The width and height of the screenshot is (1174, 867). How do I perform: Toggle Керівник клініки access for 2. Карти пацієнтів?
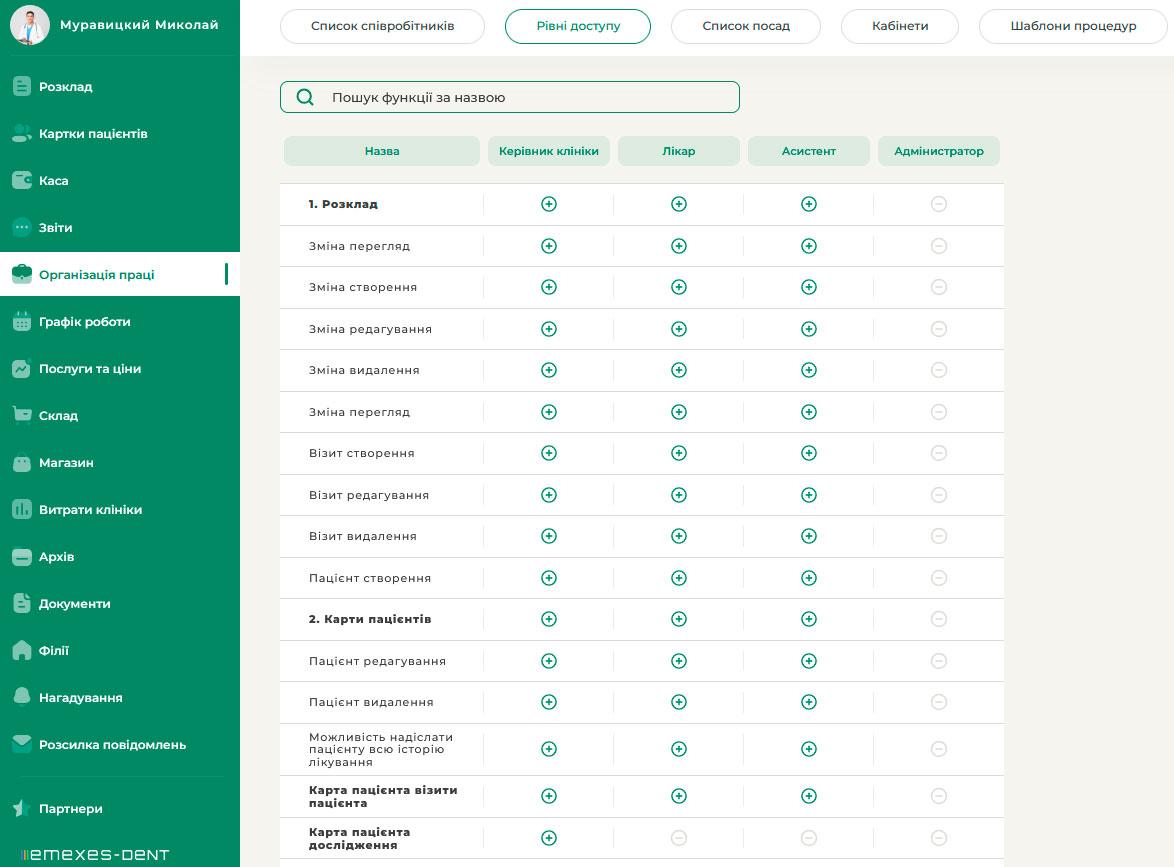[x=549, y=619]
